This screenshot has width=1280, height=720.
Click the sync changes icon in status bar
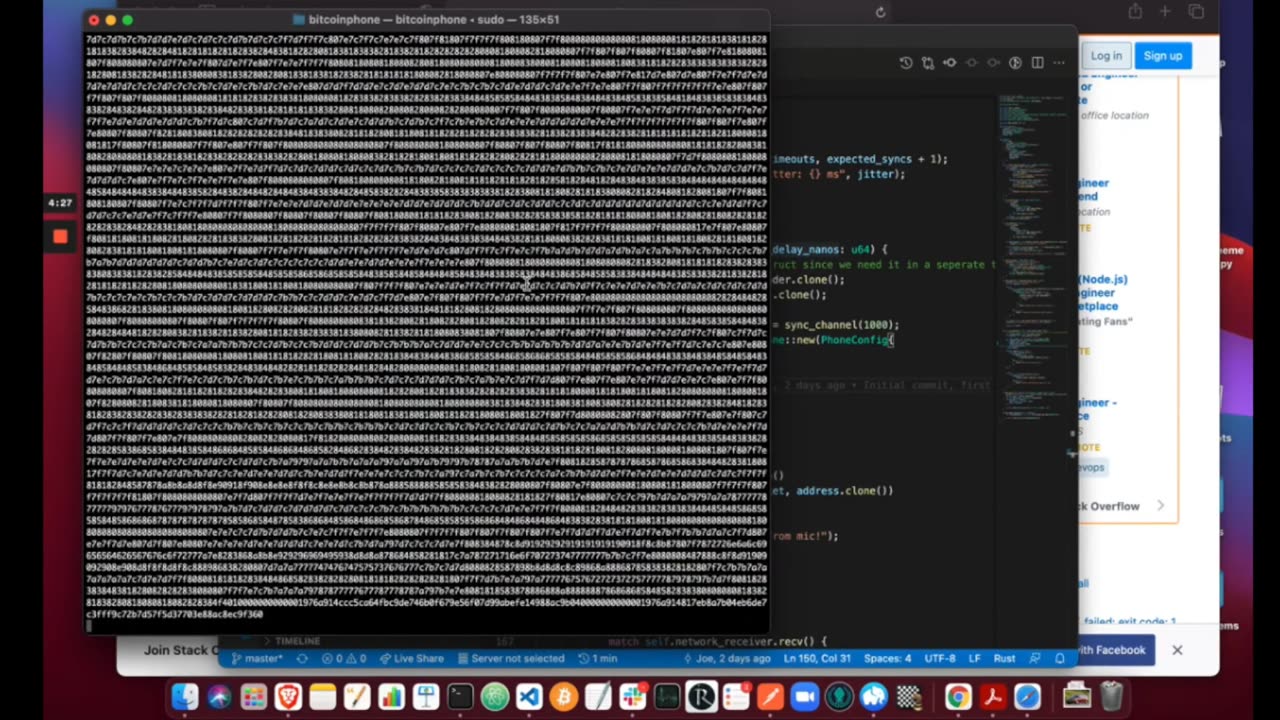click(x=302, y=659)
